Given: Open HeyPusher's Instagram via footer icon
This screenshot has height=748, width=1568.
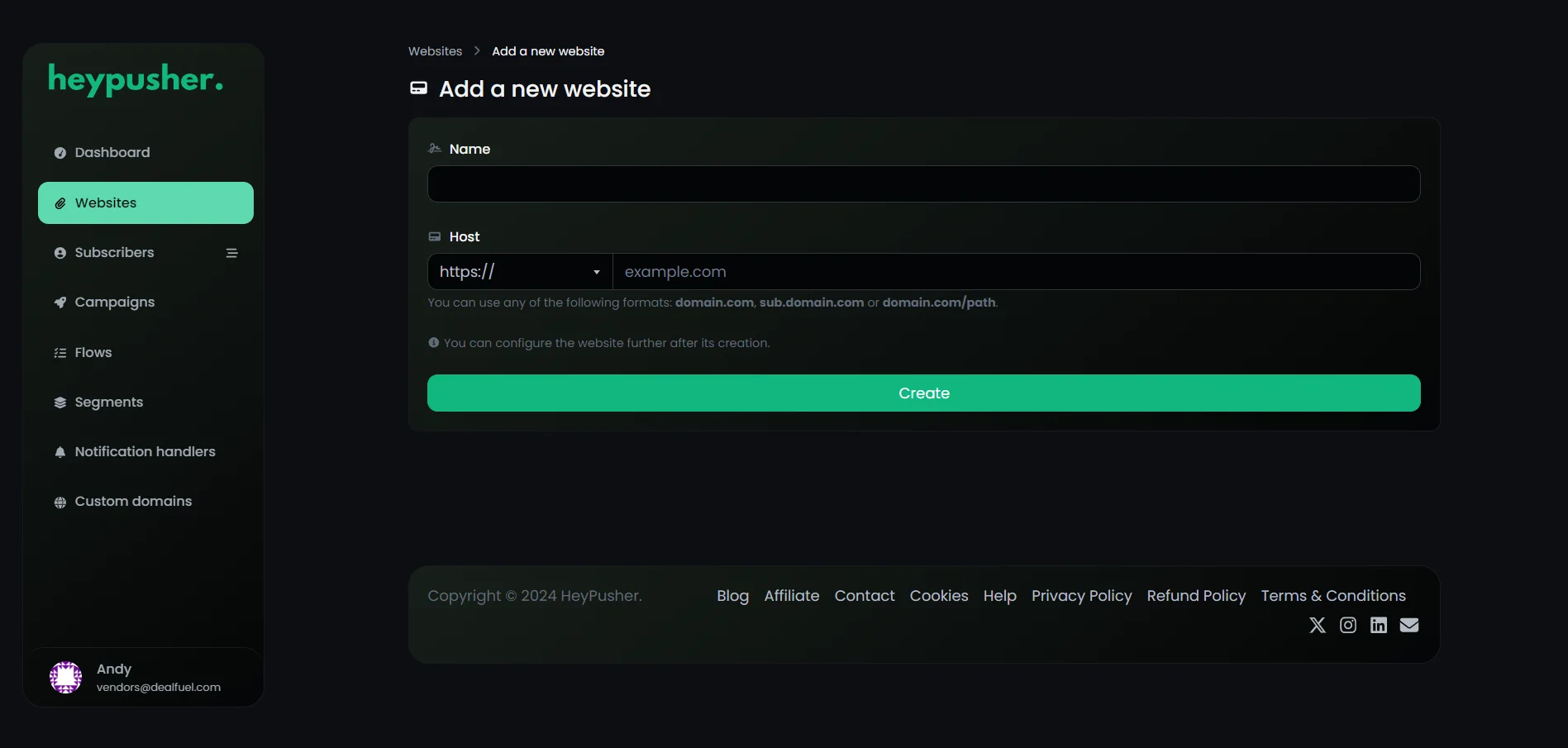Looking at the screenshot, I should pos(1347,625).
